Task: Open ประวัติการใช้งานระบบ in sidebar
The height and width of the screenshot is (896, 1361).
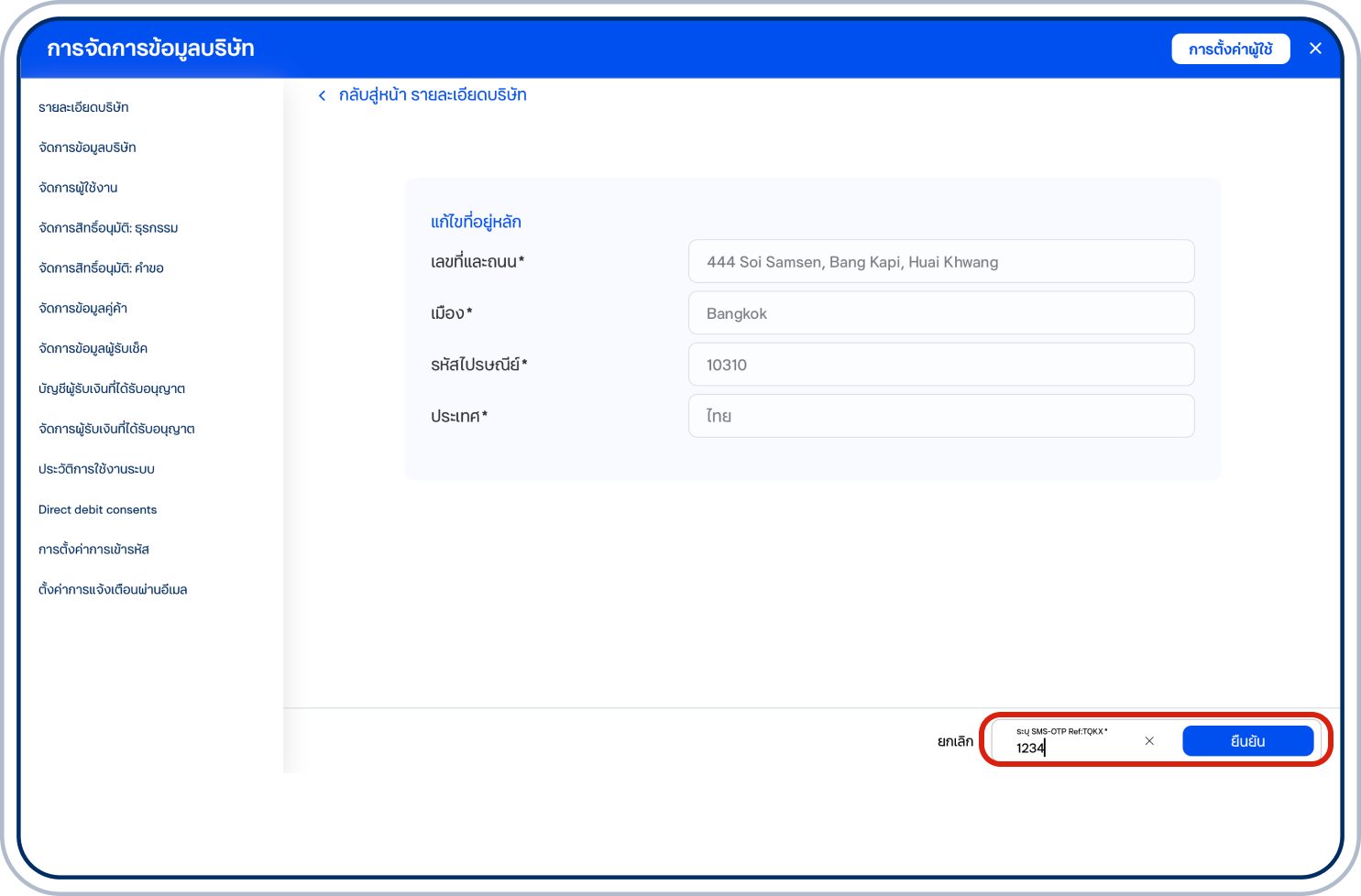Action: coord(96,469)
